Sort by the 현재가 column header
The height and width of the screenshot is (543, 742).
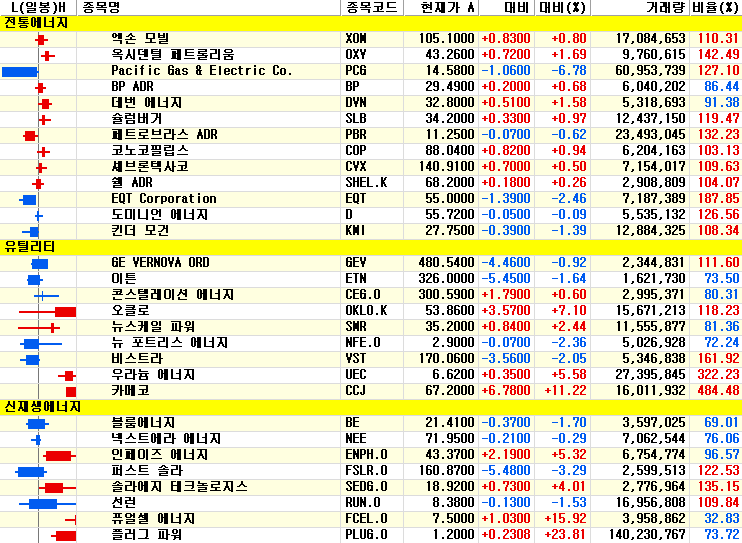(441, 8)
